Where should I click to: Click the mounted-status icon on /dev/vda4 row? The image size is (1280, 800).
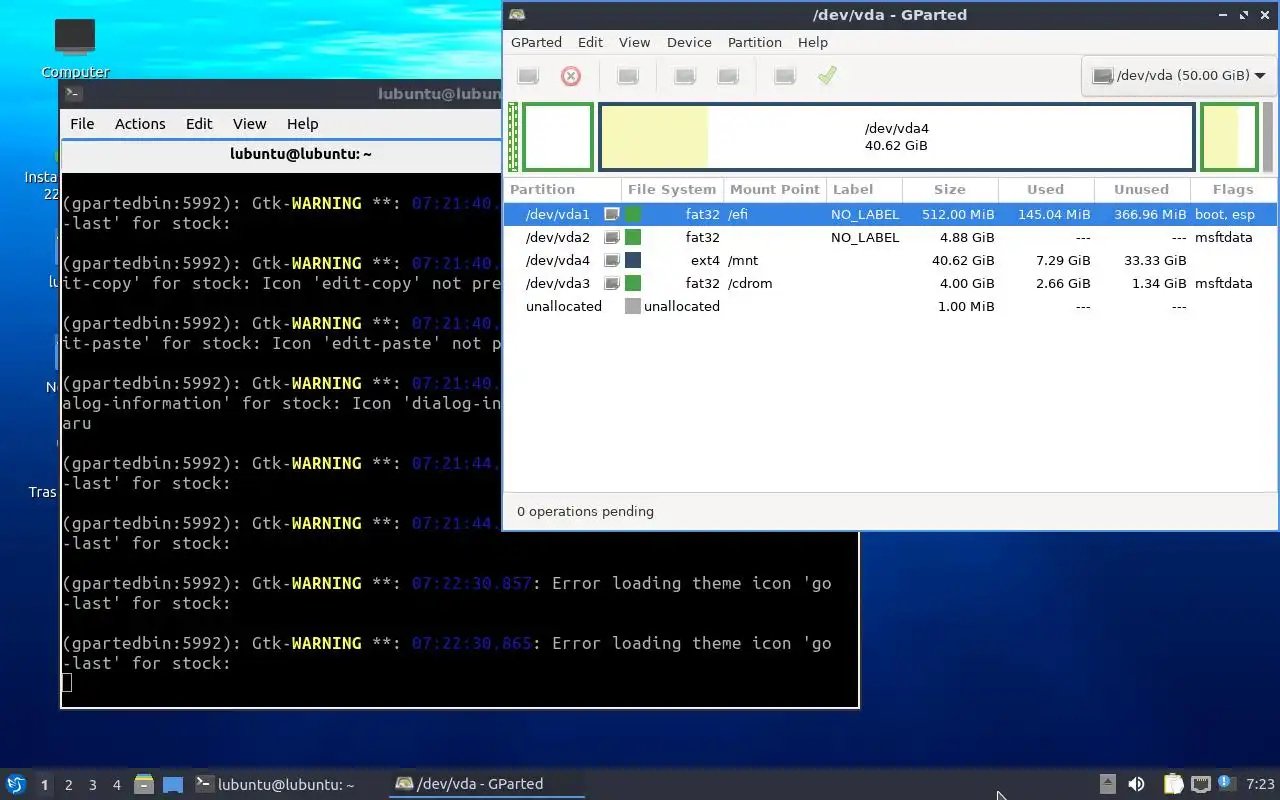(x=612, y=260)
